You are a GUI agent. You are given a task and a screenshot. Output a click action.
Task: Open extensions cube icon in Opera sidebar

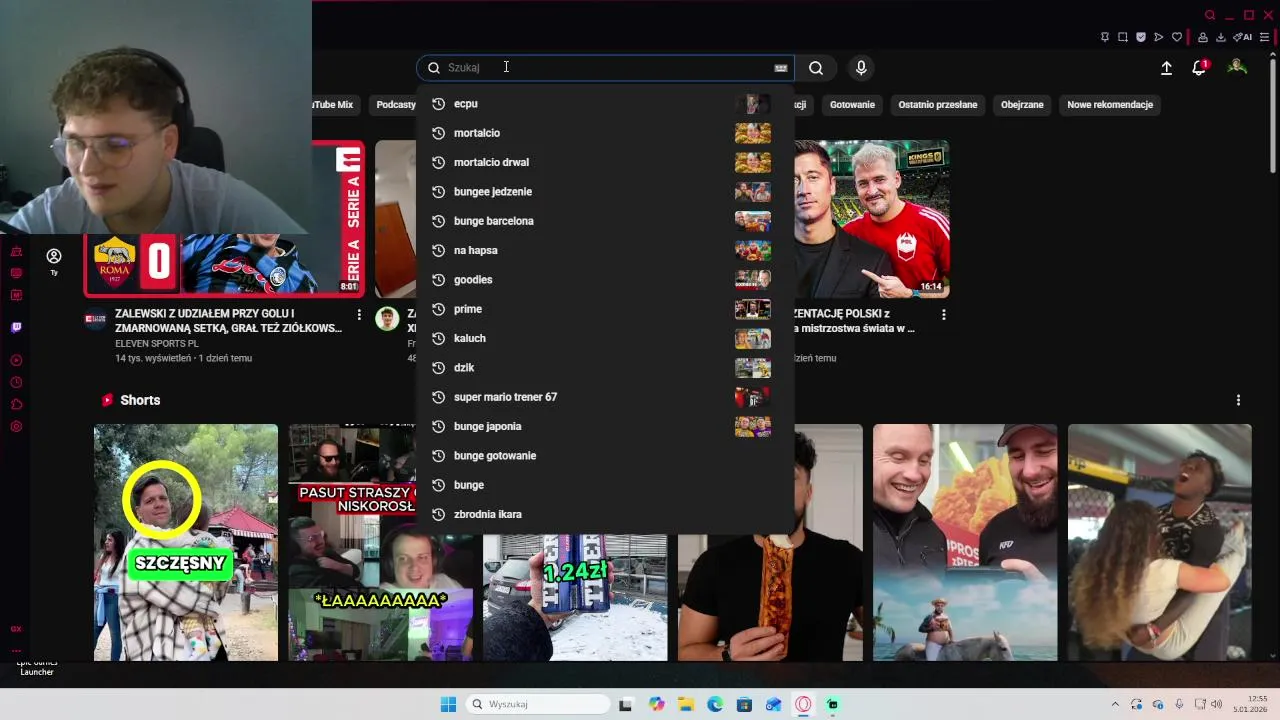click(x=16, y=404)
